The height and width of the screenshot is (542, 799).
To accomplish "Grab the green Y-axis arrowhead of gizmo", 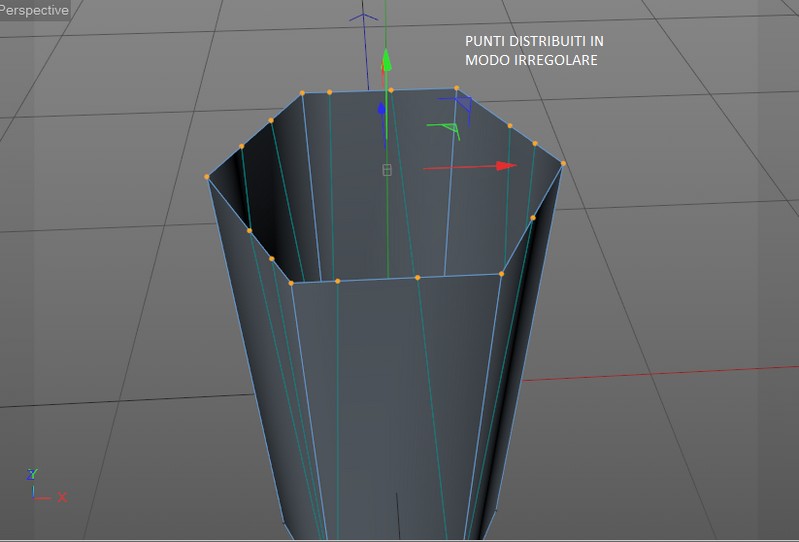I will tap(387, 60).
